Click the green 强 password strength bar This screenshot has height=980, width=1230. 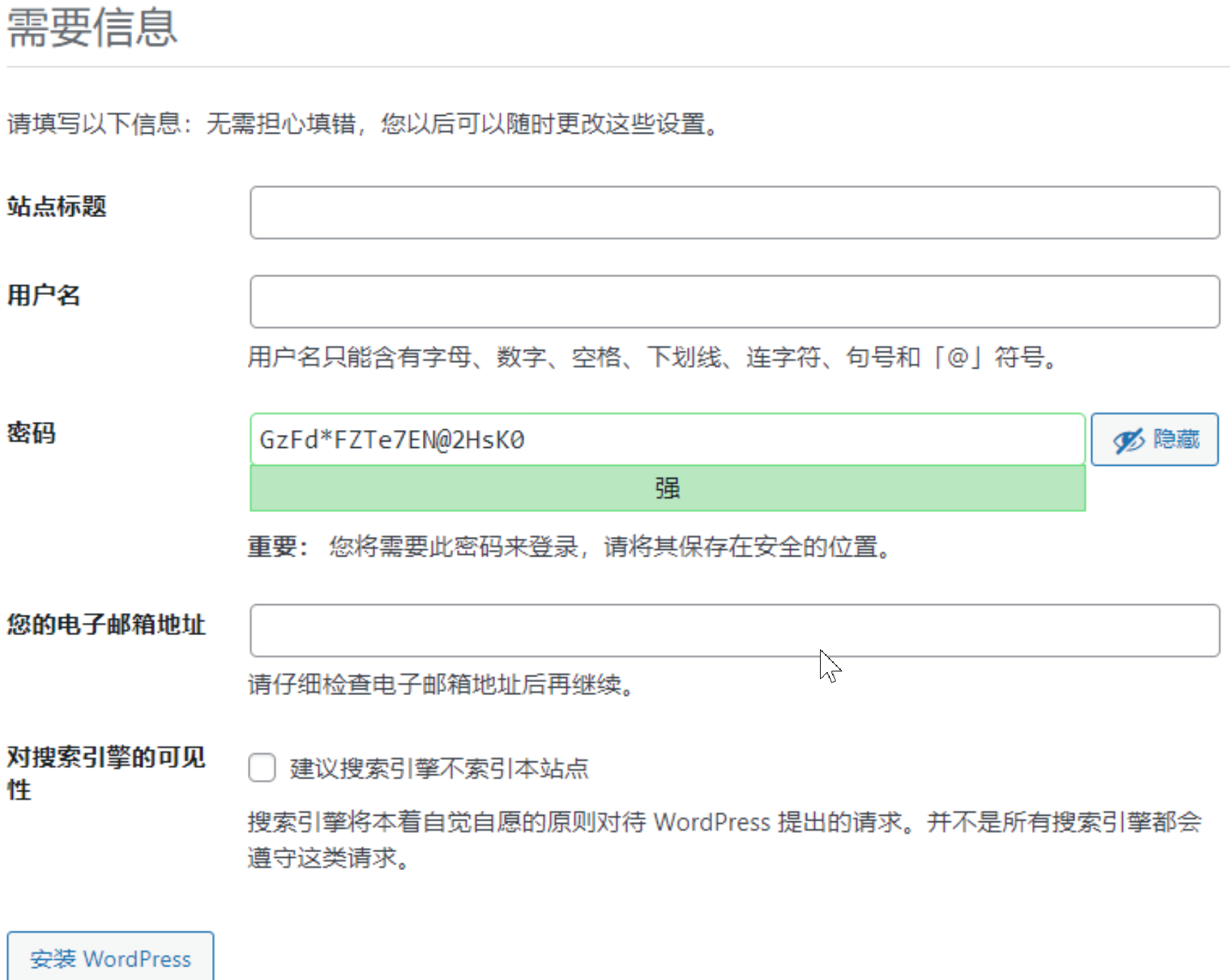667,489
